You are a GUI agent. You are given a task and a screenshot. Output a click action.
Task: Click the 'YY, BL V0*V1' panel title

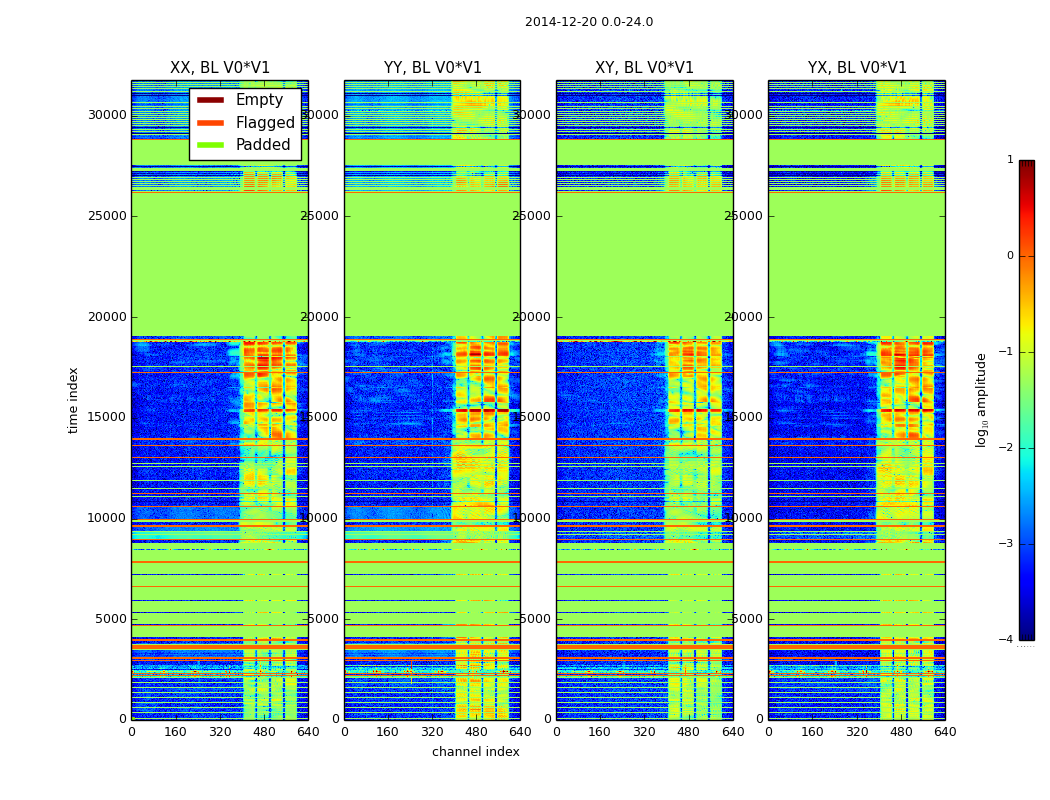(x=432, y=68)
